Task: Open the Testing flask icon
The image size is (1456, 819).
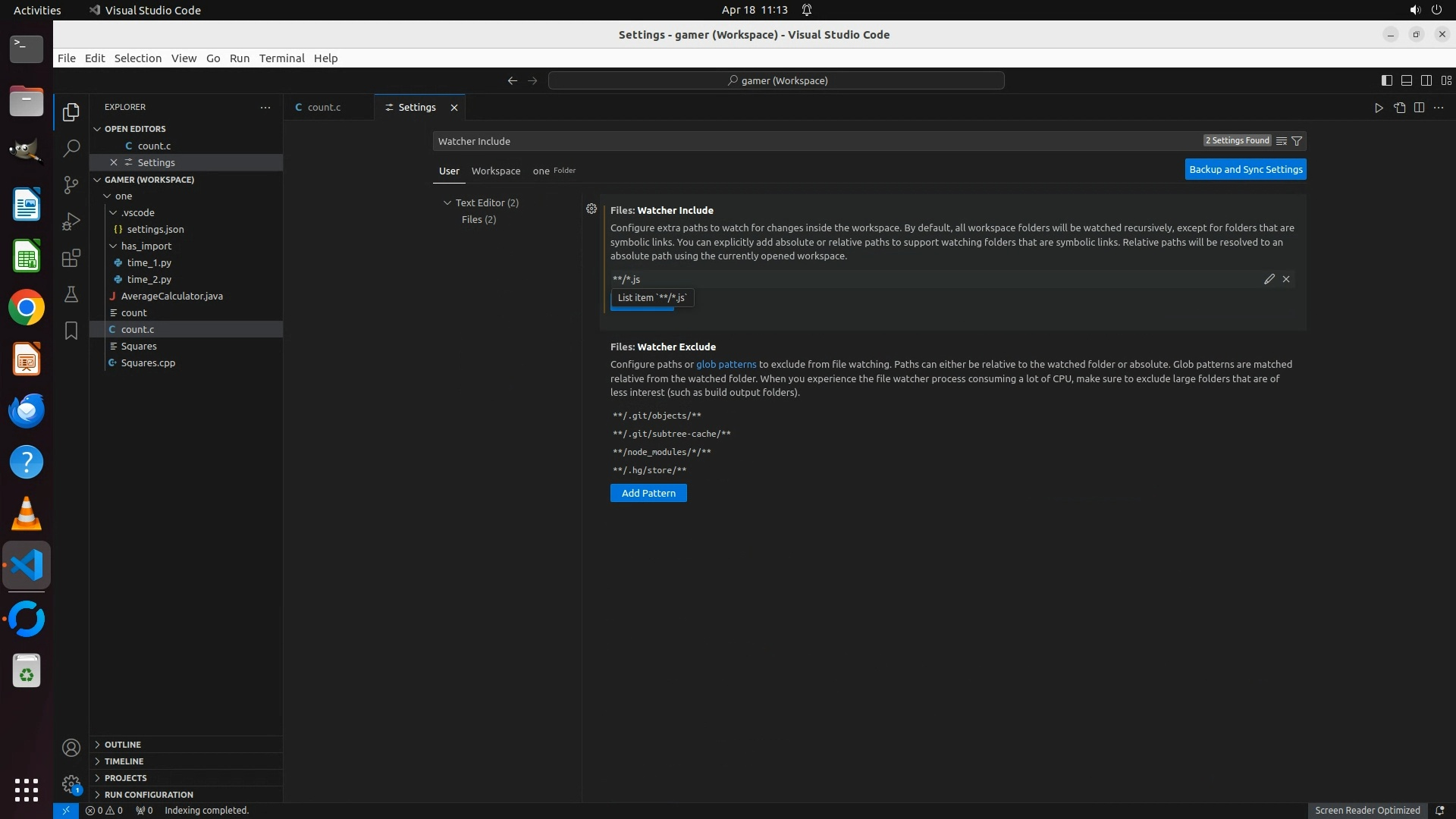Action: [71, 294]
